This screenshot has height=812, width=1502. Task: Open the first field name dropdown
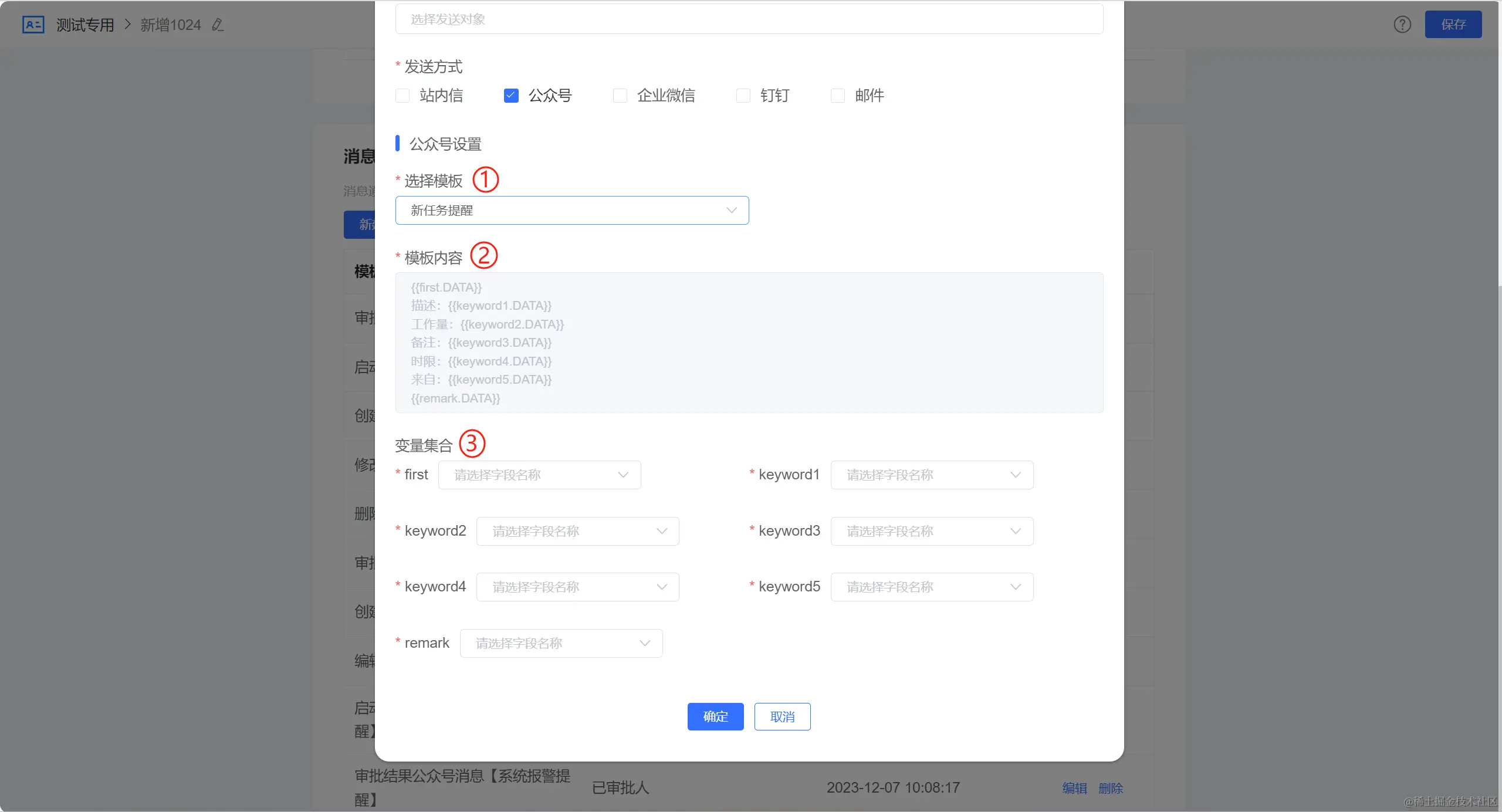point(539,475)
